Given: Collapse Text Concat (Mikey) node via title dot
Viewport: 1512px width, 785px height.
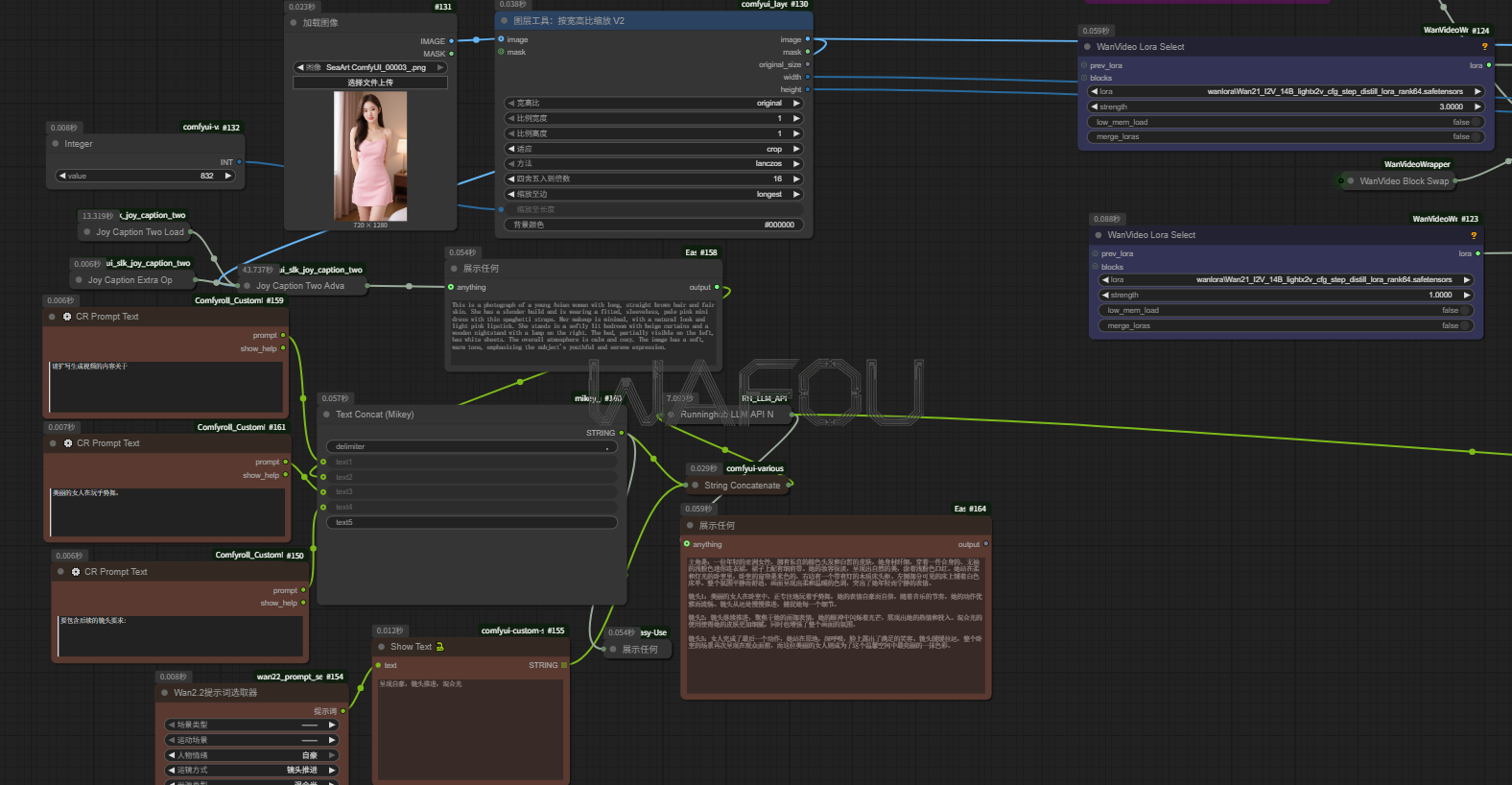Looking at the screenshot, I should [326, 415].
